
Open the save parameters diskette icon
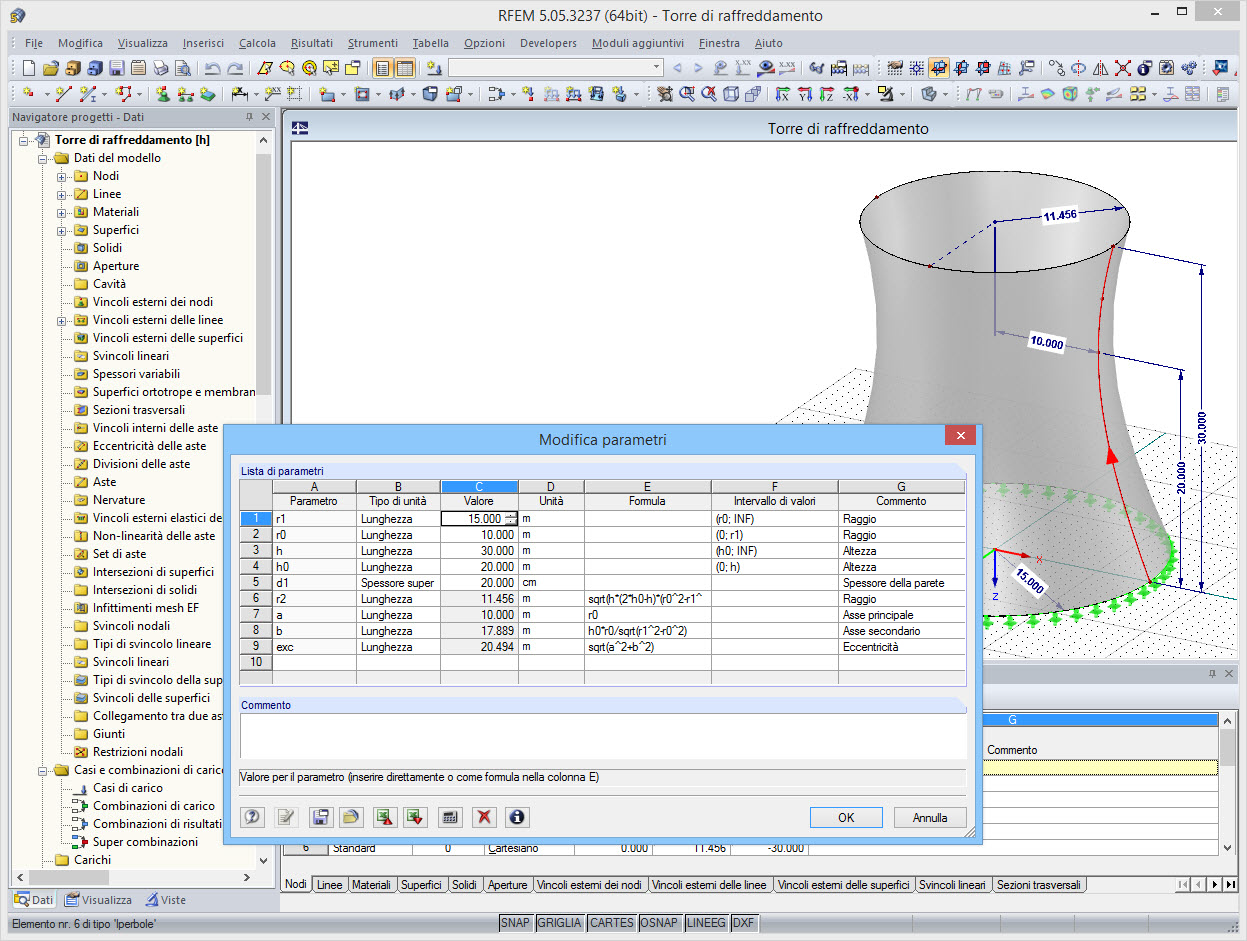pos(320,817)
